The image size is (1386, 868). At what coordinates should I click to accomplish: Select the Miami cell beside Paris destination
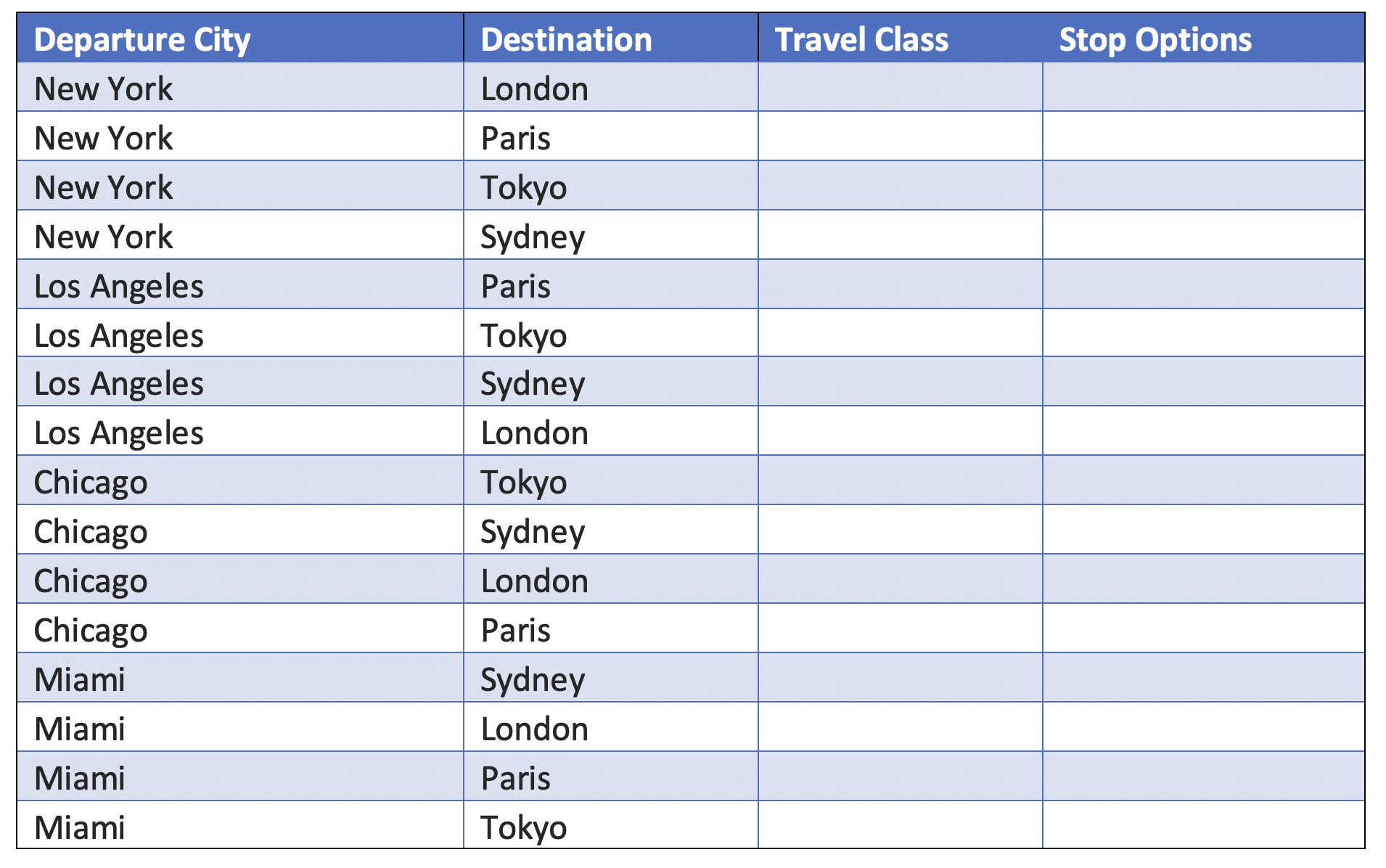80,778
